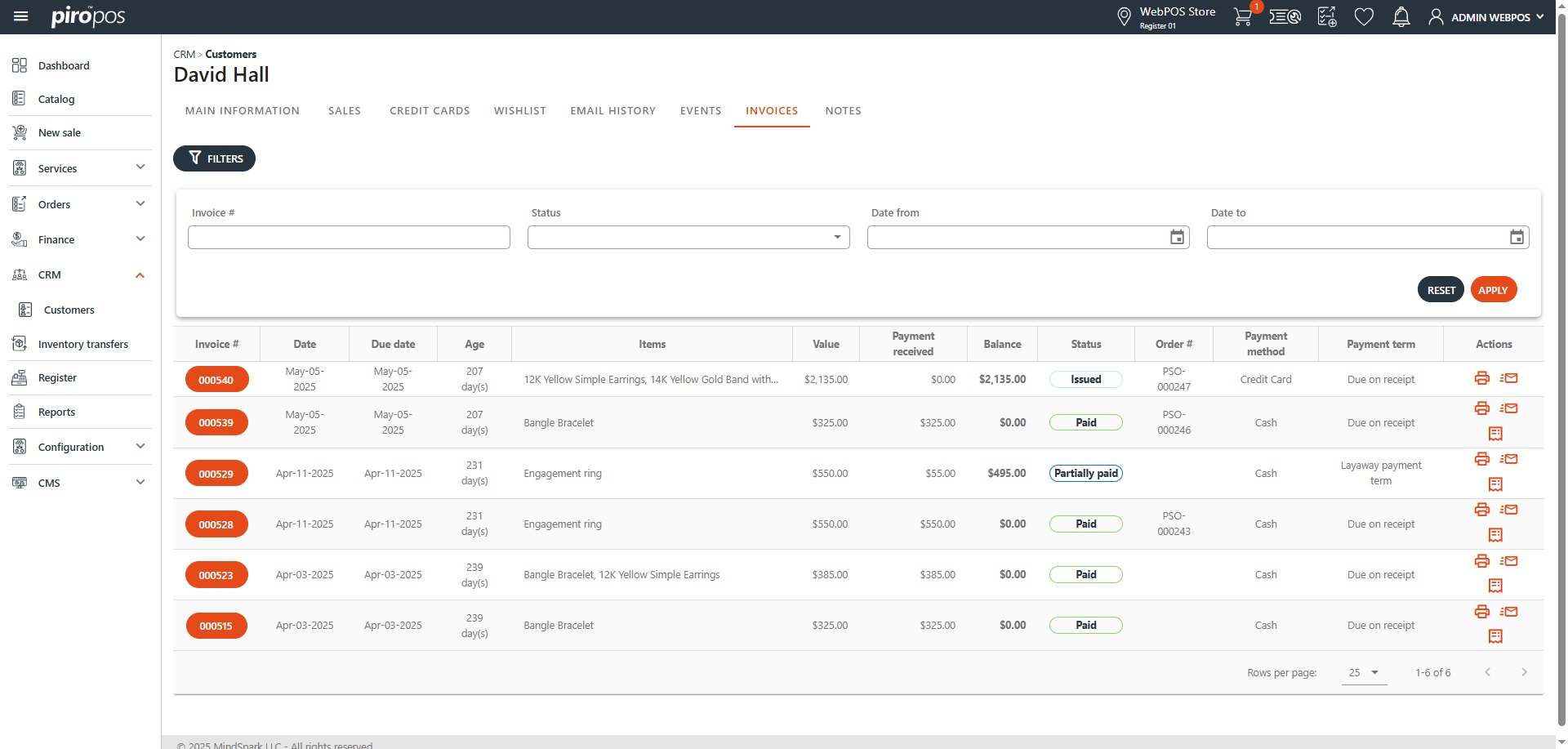Open invoice 000528 number link

pos(216,524)
